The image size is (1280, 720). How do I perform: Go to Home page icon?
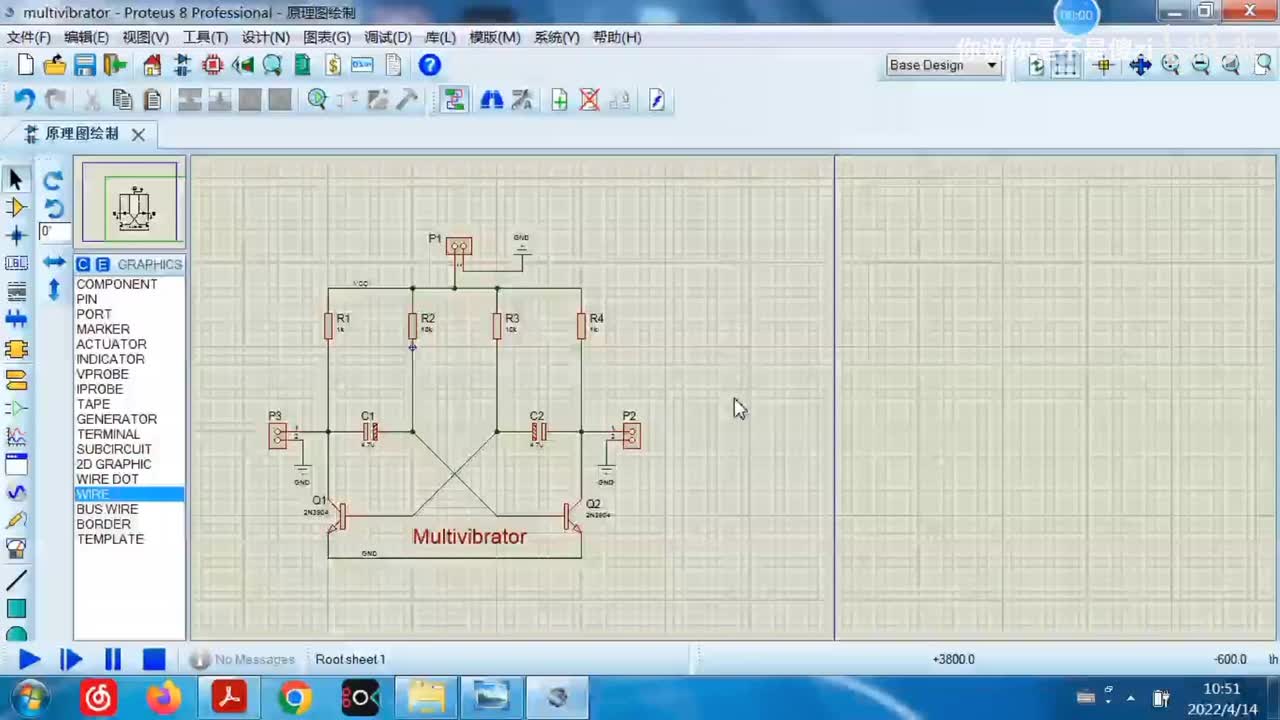coord(152,65)
